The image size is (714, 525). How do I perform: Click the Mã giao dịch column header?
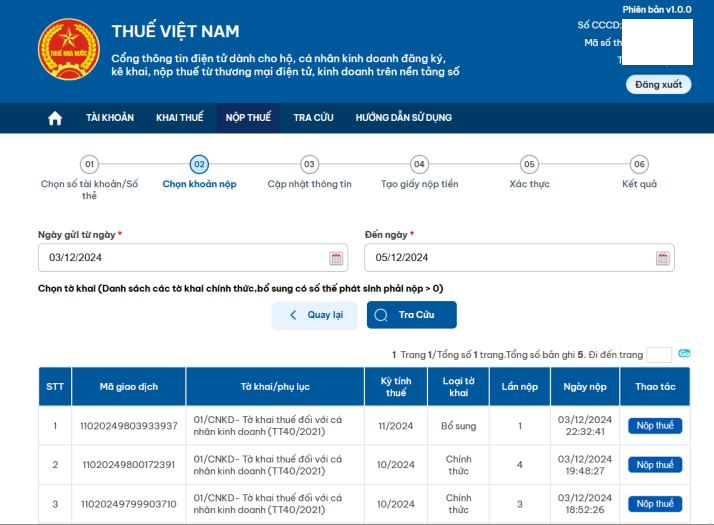tap(129, 387)
